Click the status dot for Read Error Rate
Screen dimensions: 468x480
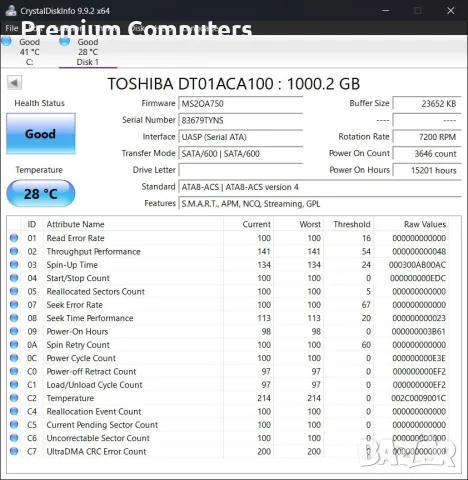14,238
